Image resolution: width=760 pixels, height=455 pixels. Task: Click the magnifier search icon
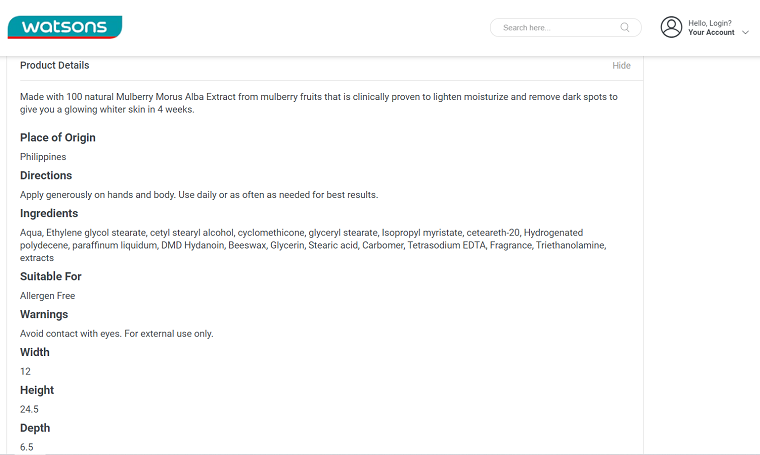[625, 28]
